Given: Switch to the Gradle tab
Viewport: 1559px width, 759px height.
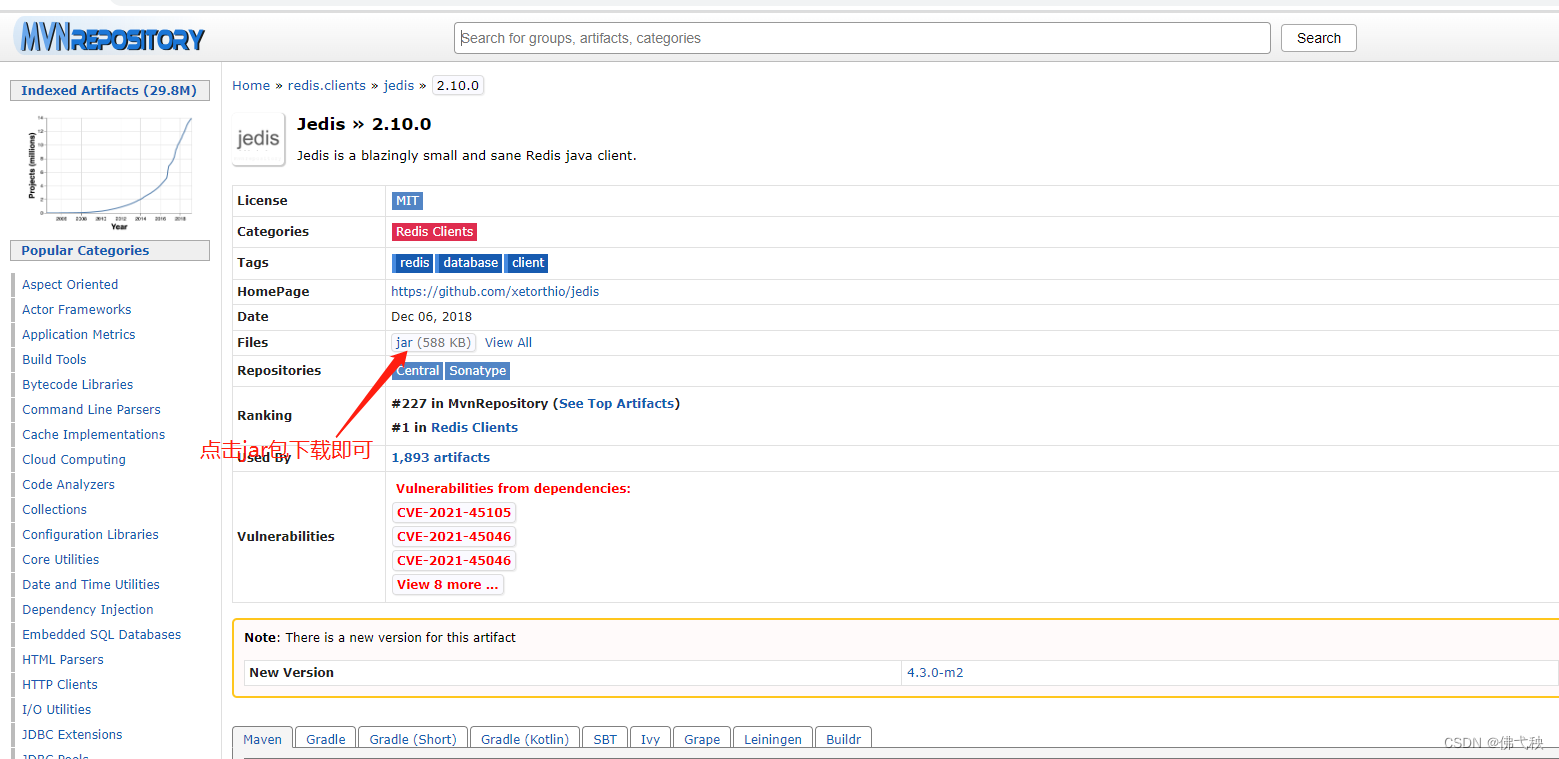Looking at the screenshot, I should (x=325, y=740).
